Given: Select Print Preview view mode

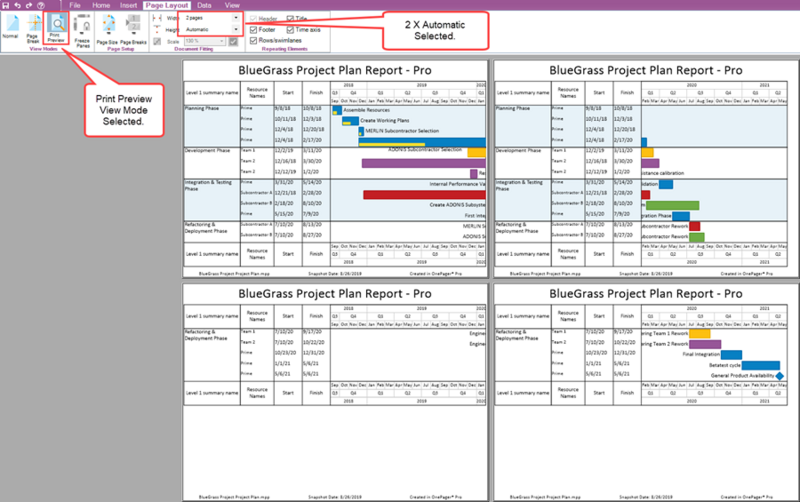Looking at the screenshot, I should coord(56,28).
